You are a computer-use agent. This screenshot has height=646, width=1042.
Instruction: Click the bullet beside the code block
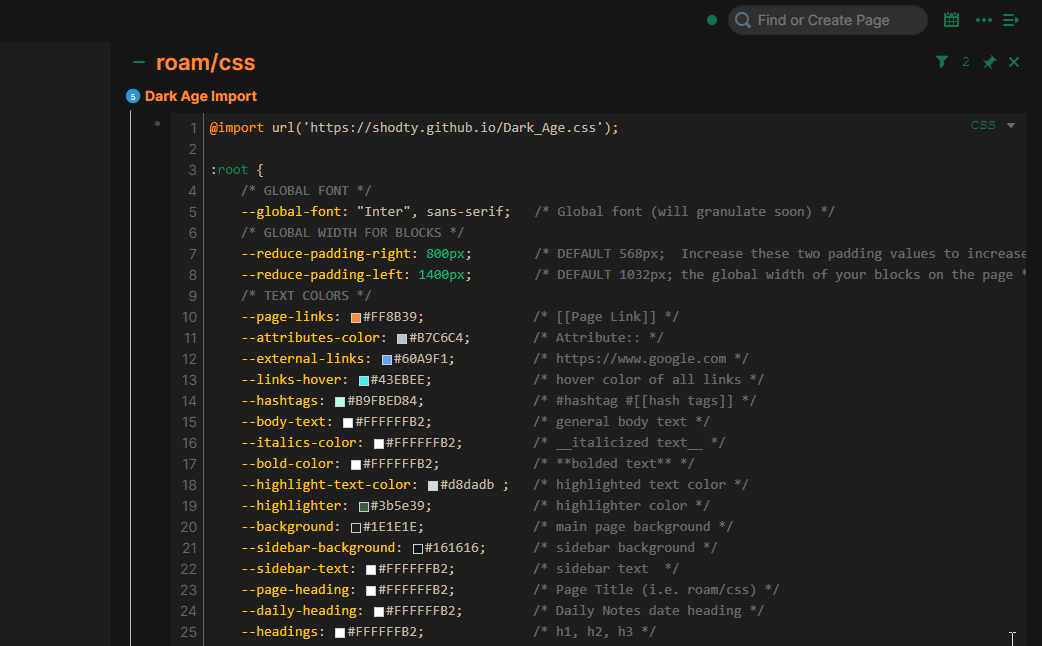coord(157,124)
